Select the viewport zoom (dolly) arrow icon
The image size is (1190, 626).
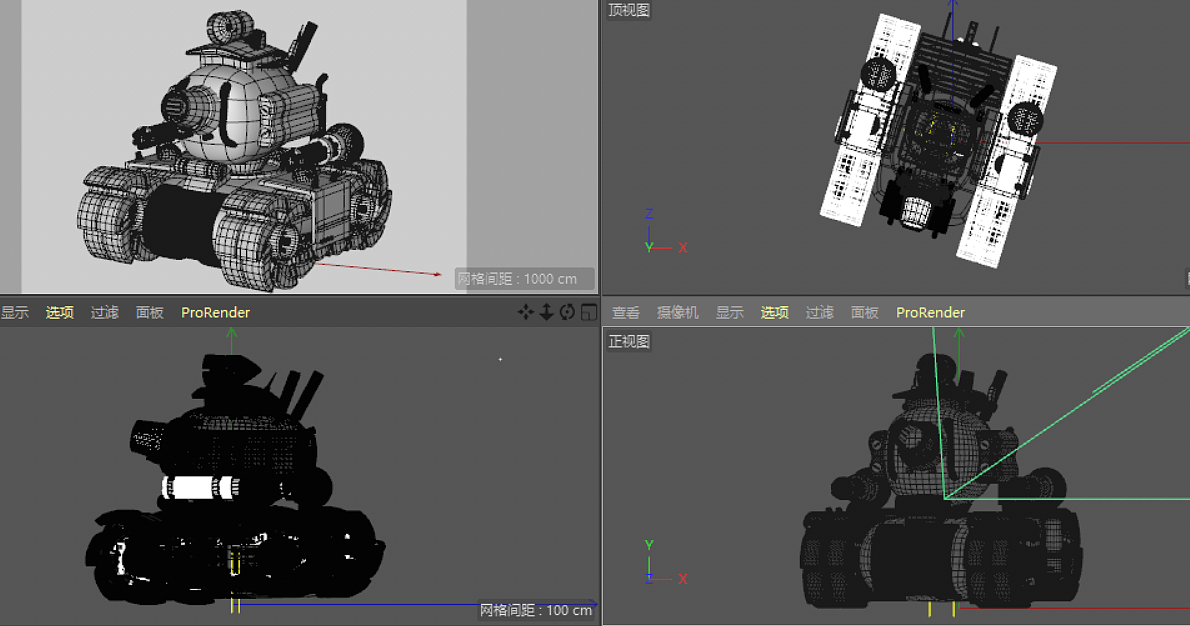[546, 312]
